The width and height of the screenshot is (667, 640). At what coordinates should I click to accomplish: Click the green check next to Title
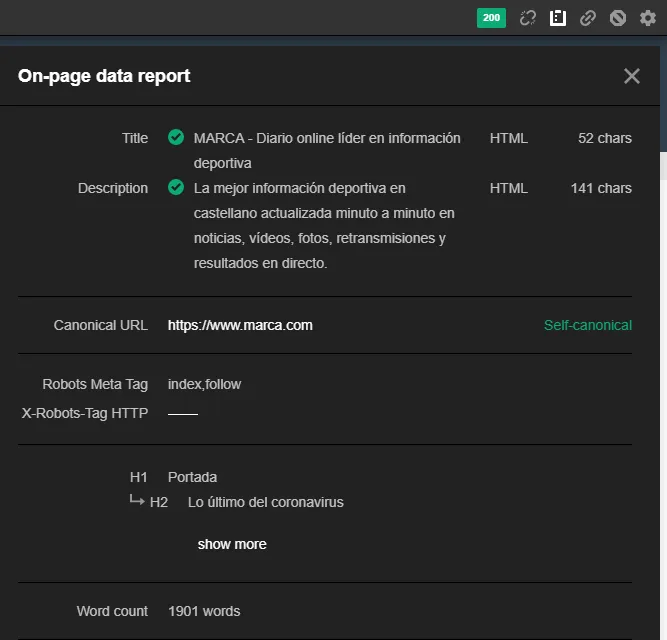[x=176, y=137]
